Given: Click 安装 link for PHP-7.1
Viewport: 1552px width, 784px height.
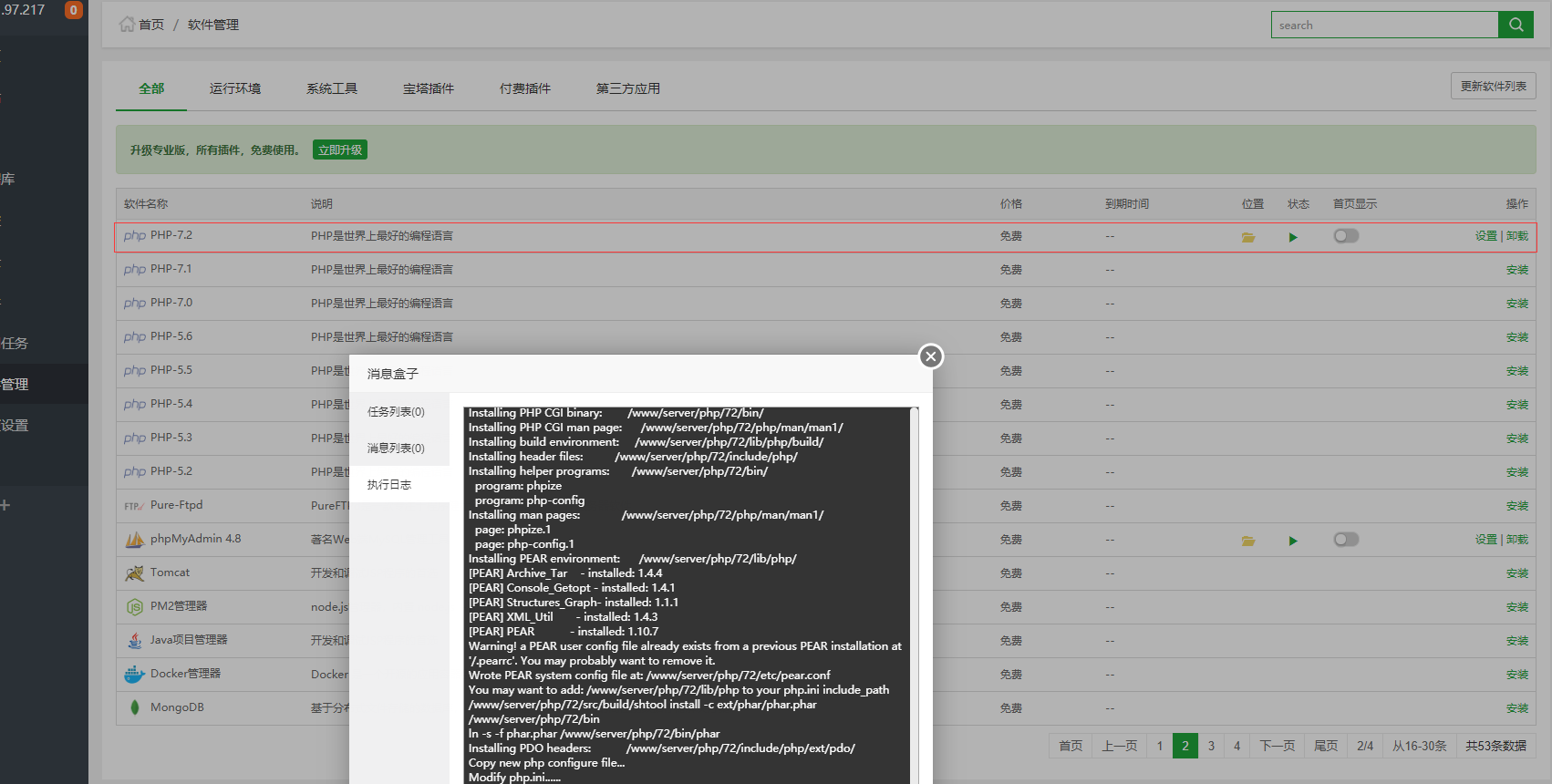Looking at the screenshot, I should point(1517,270).
